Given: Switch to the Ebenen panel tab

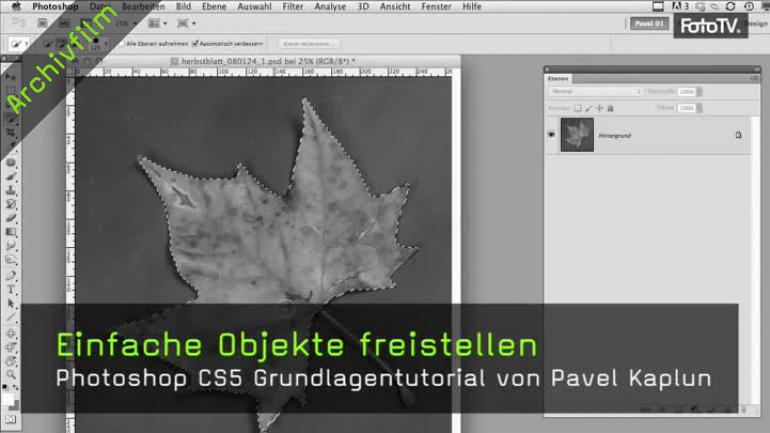Looking at the screenshot, I should pos(558,79).
